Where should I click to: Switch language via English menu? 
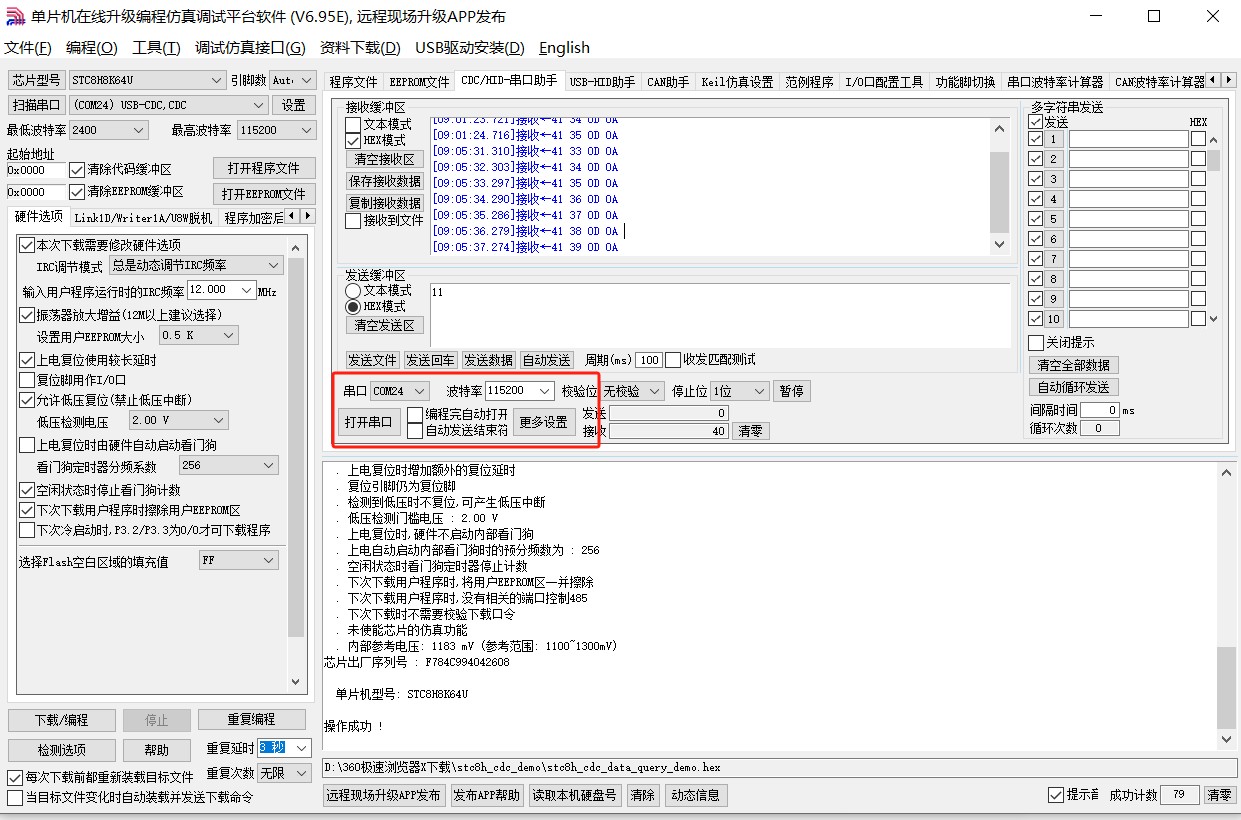(x=564, y=48)
